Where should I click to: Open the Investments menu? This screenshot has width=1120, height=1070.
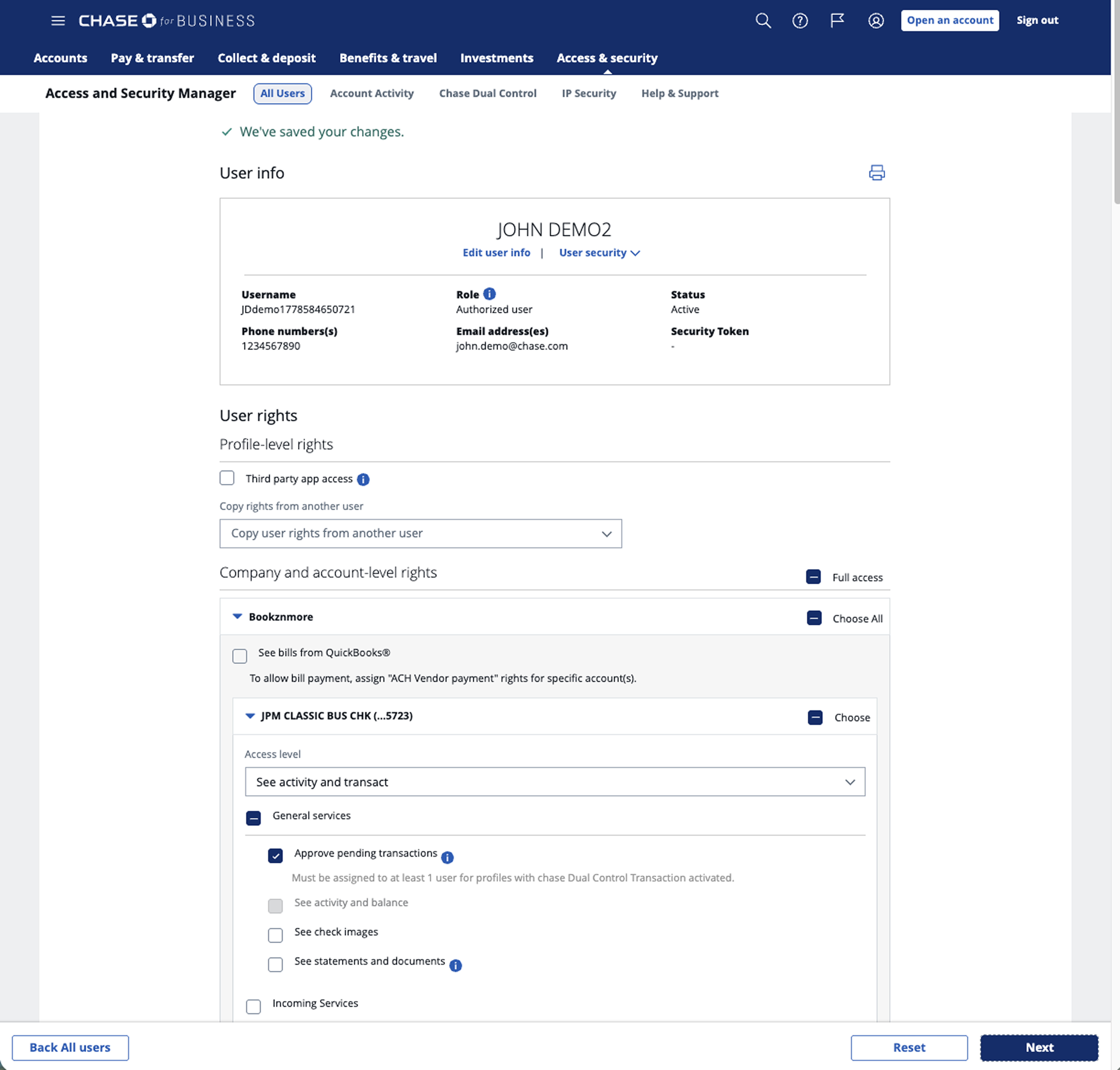[x=497, y=58]
